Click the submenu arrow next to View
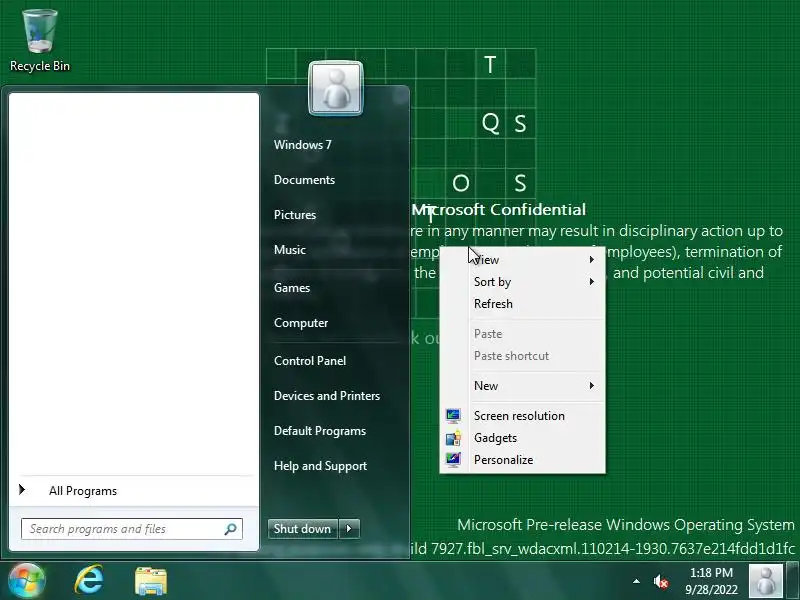The height and width of the screenshot is (600, 800). click(x=592, y=260)
